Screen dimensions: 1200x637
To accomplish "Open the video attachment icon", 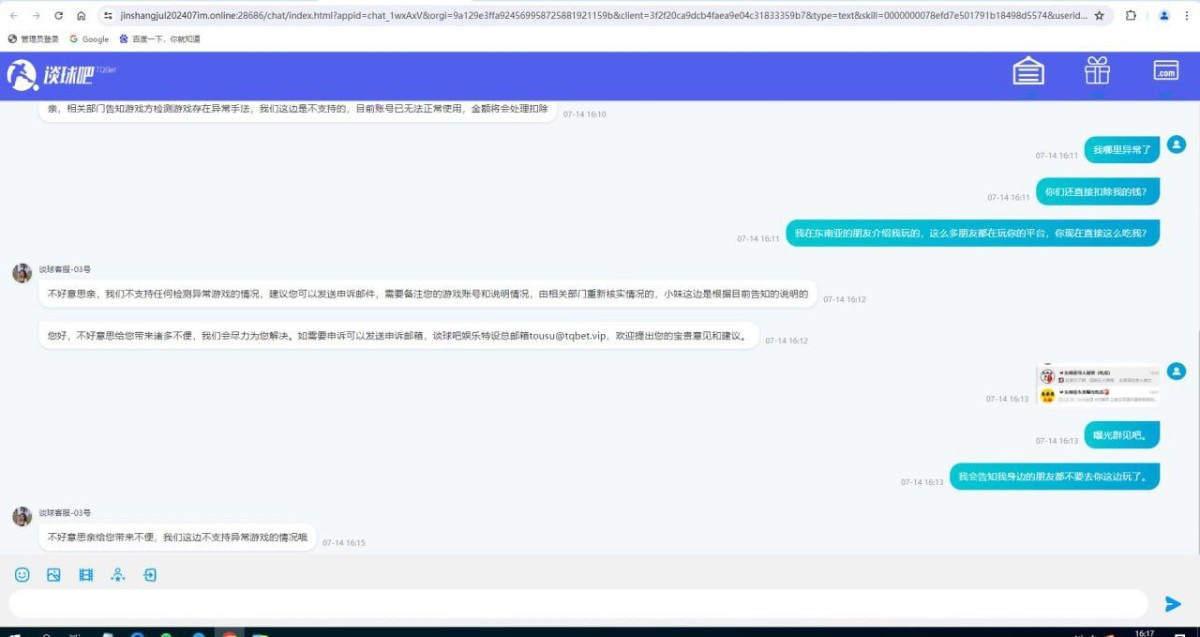I will point(85,574).
